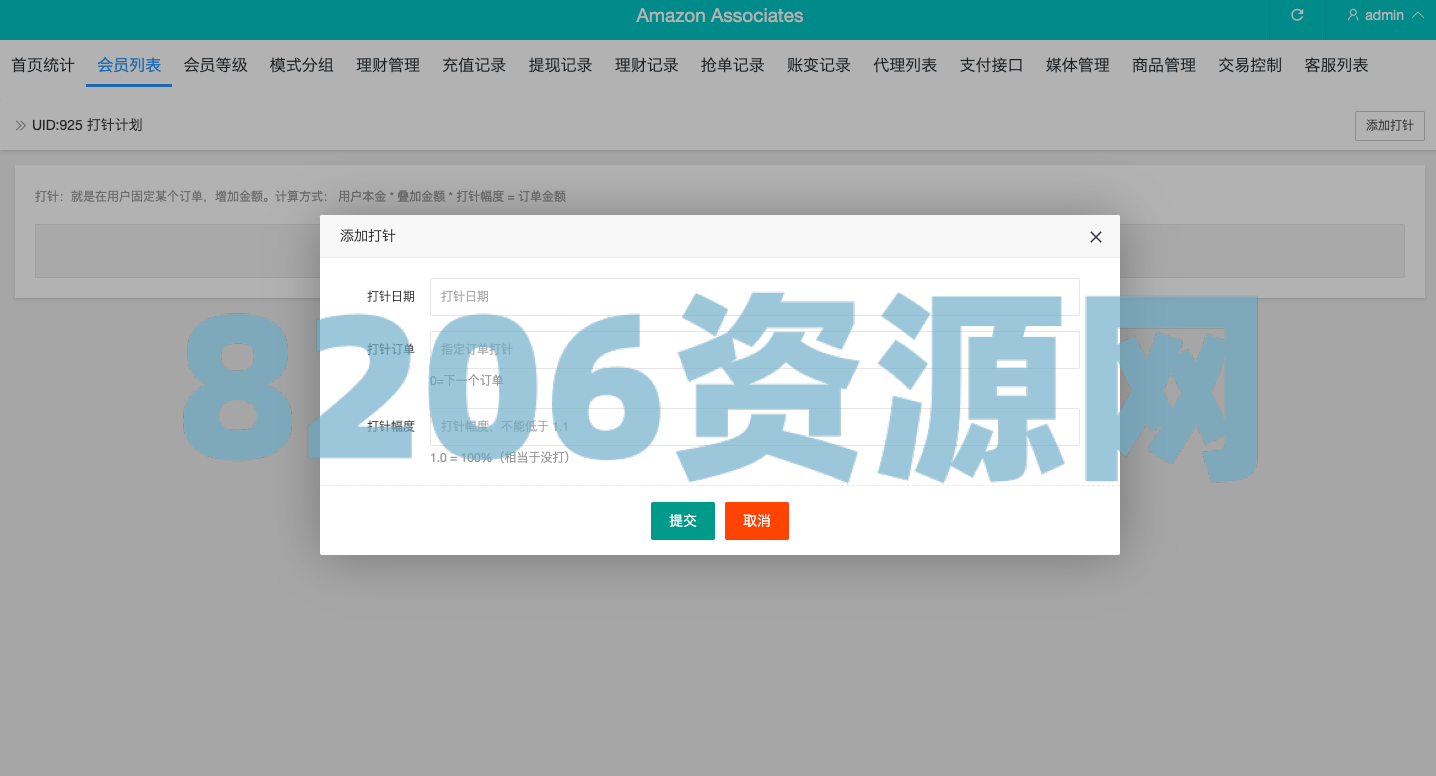The image size is (1436, 776).
Task: Cancel the dialog with 取消 button
Action: tap(756, 521)
